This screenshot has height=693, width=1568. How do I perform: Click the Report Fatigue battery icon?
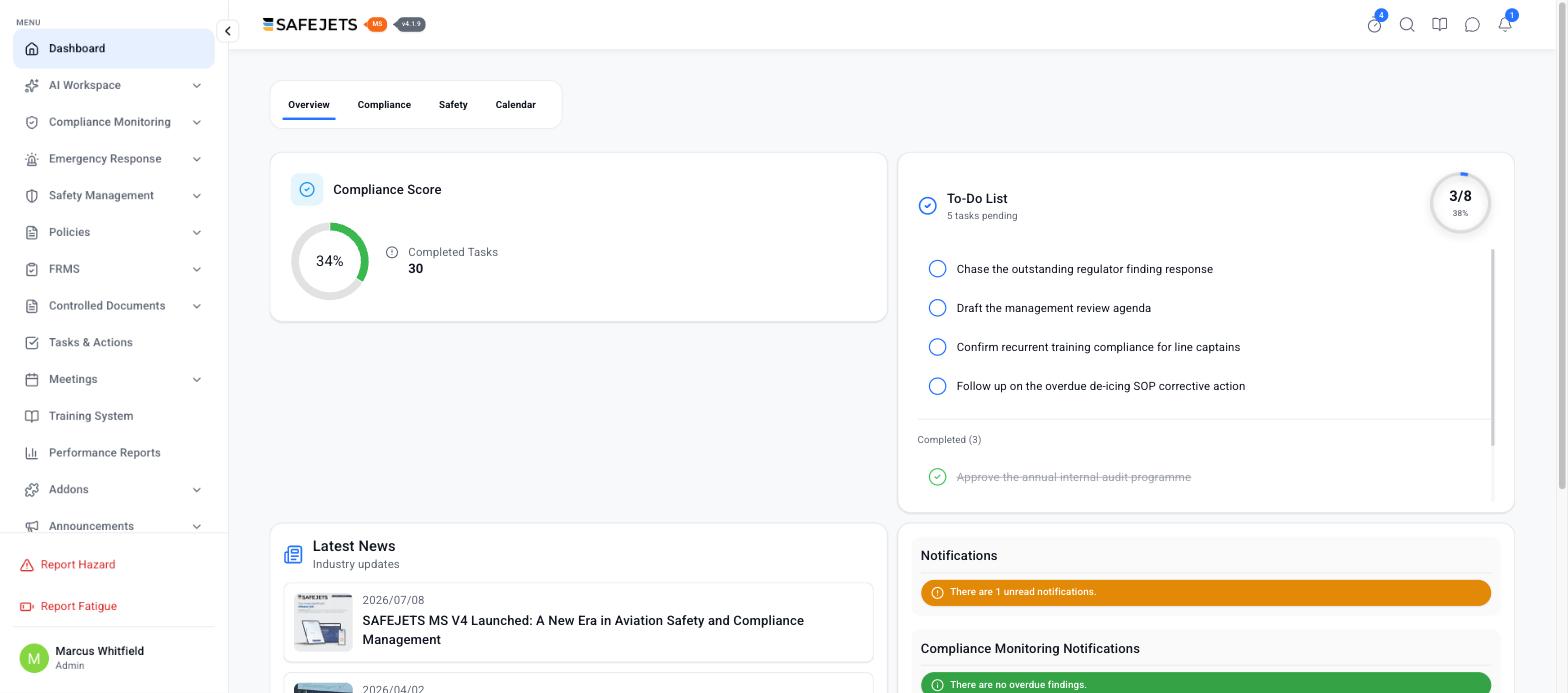(27, 607)
